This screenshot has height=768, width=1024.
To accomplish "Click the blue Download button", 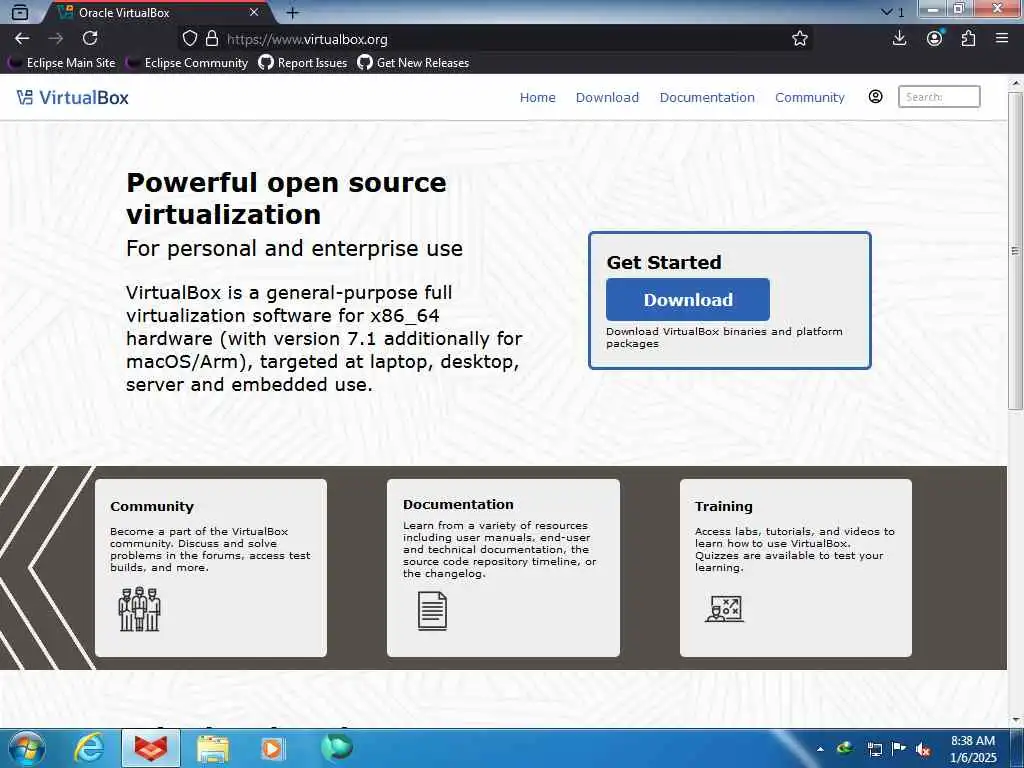I will coord(688,300).
